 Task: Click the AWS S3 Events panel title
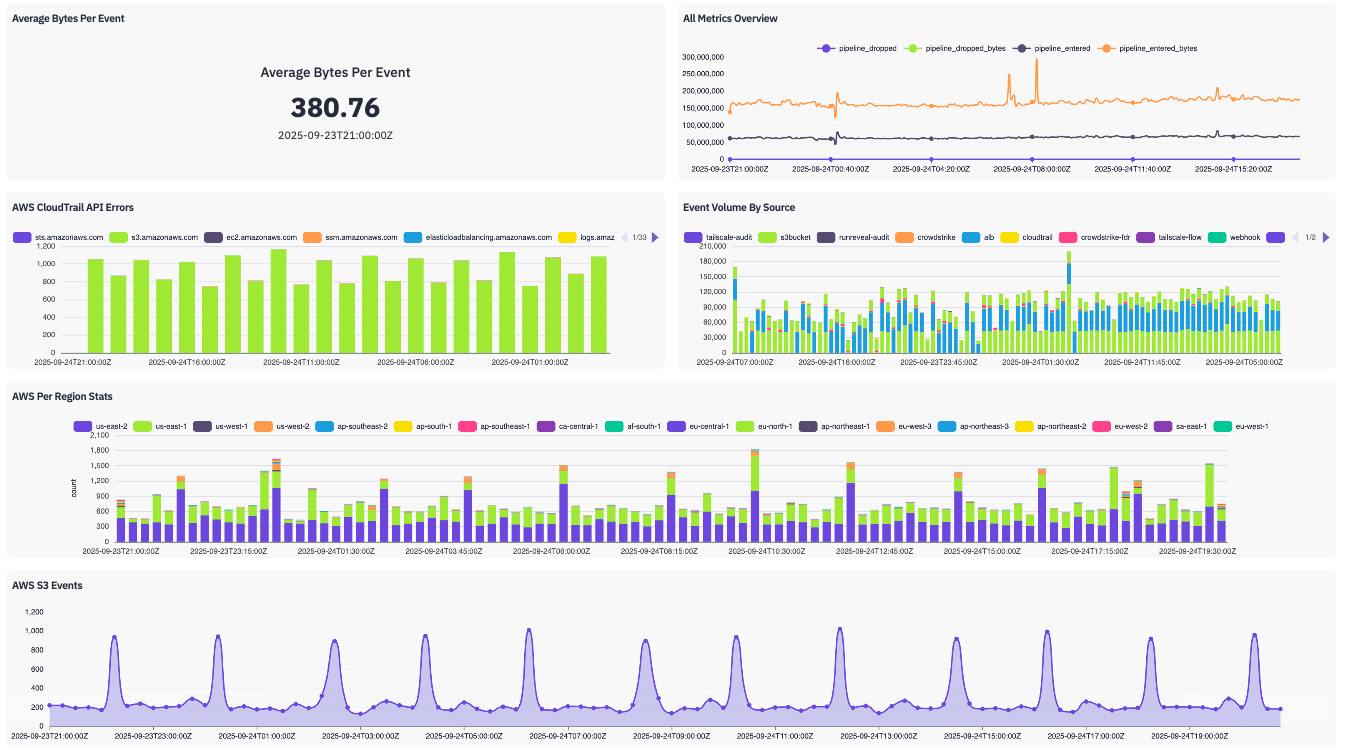tap(47, 585)
